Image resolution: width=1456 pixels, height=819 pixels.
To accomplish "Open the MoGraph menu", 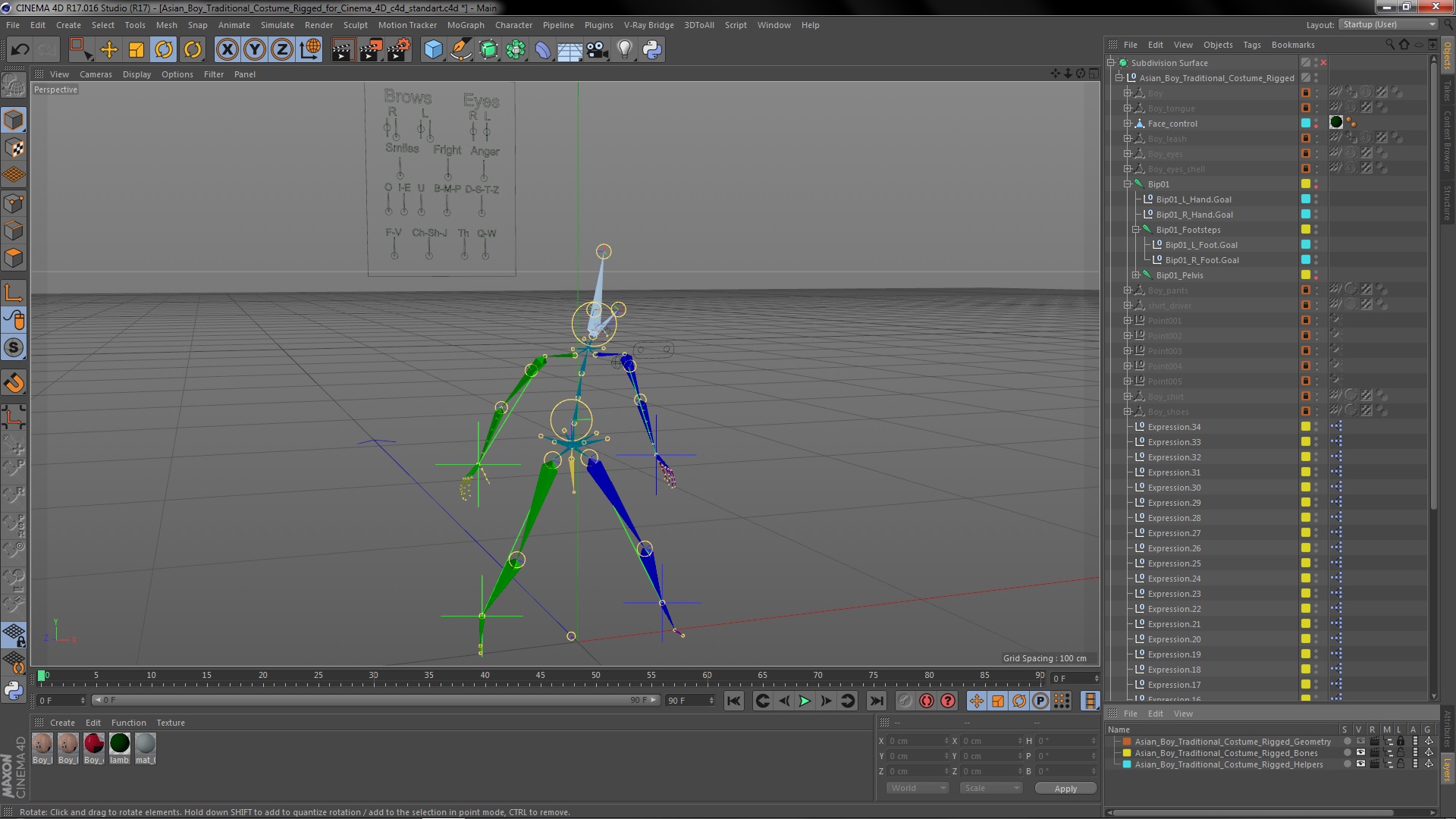I will 465,25.
